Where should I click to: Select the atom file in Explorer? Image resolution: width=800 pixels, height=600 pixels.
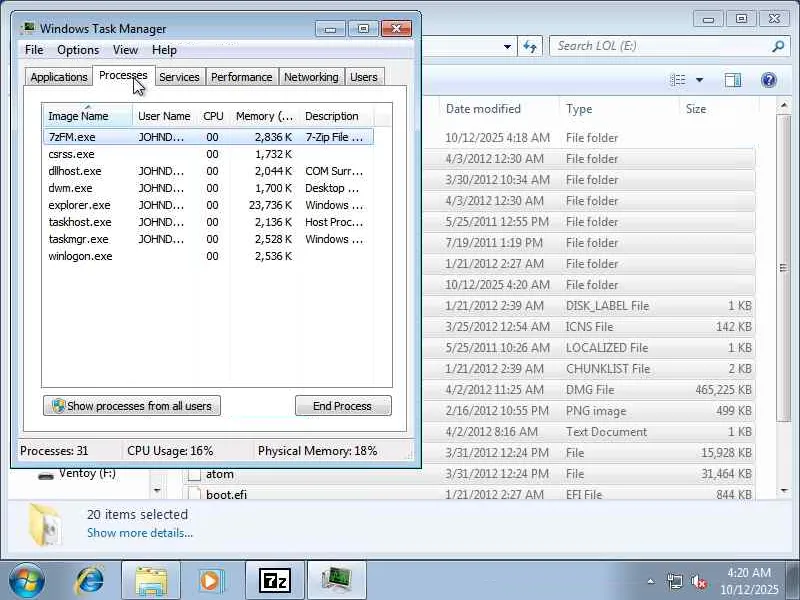[x=468, y=474]
